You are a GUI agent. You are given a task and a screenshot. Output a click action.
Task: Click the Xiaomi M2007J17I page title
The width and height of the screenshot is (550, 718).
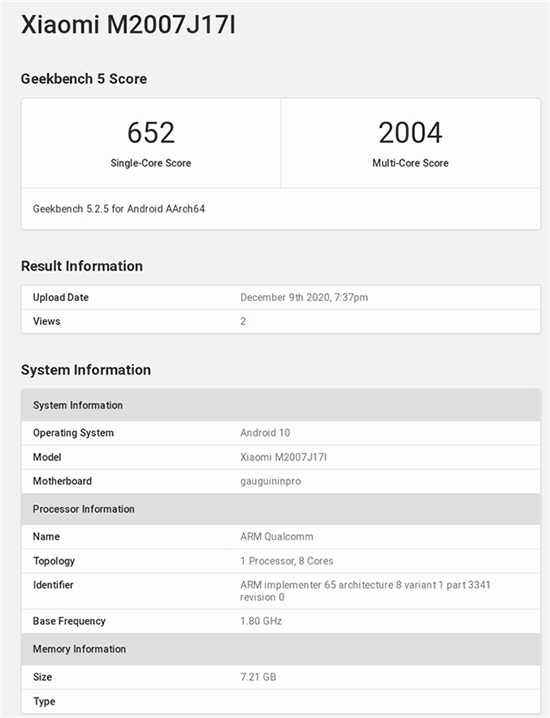[128, 25]
